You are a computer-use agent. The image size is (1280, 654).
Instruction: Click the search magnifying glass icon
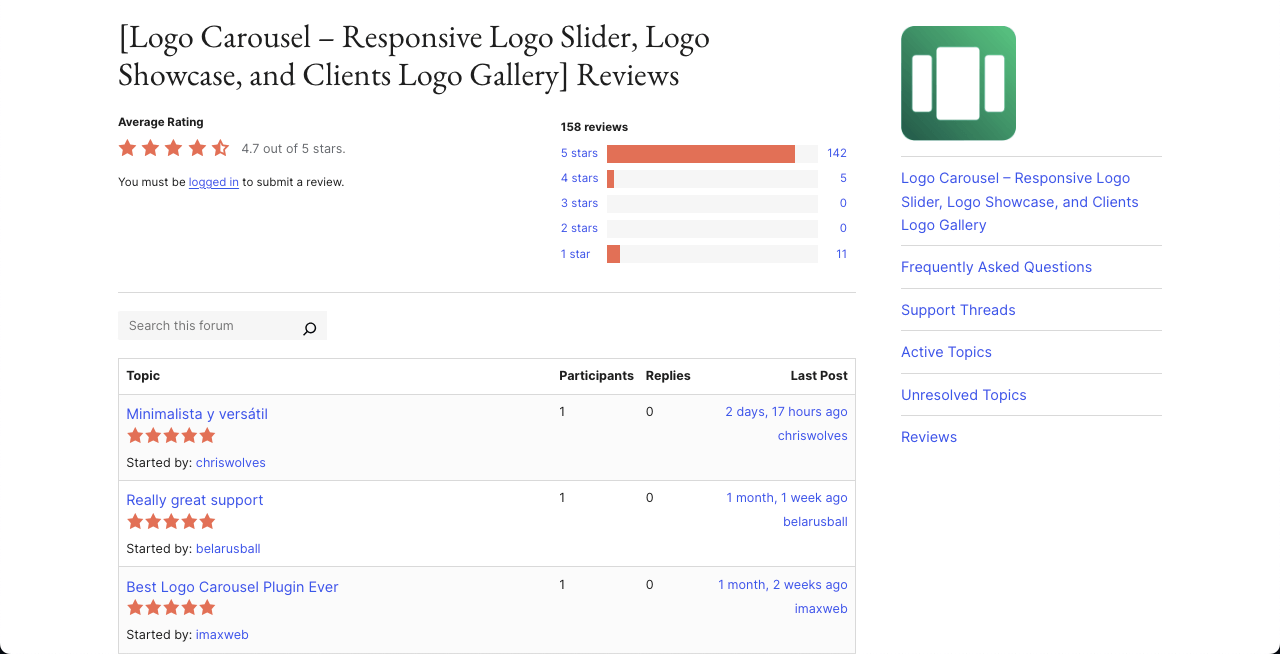click(309, 328)
